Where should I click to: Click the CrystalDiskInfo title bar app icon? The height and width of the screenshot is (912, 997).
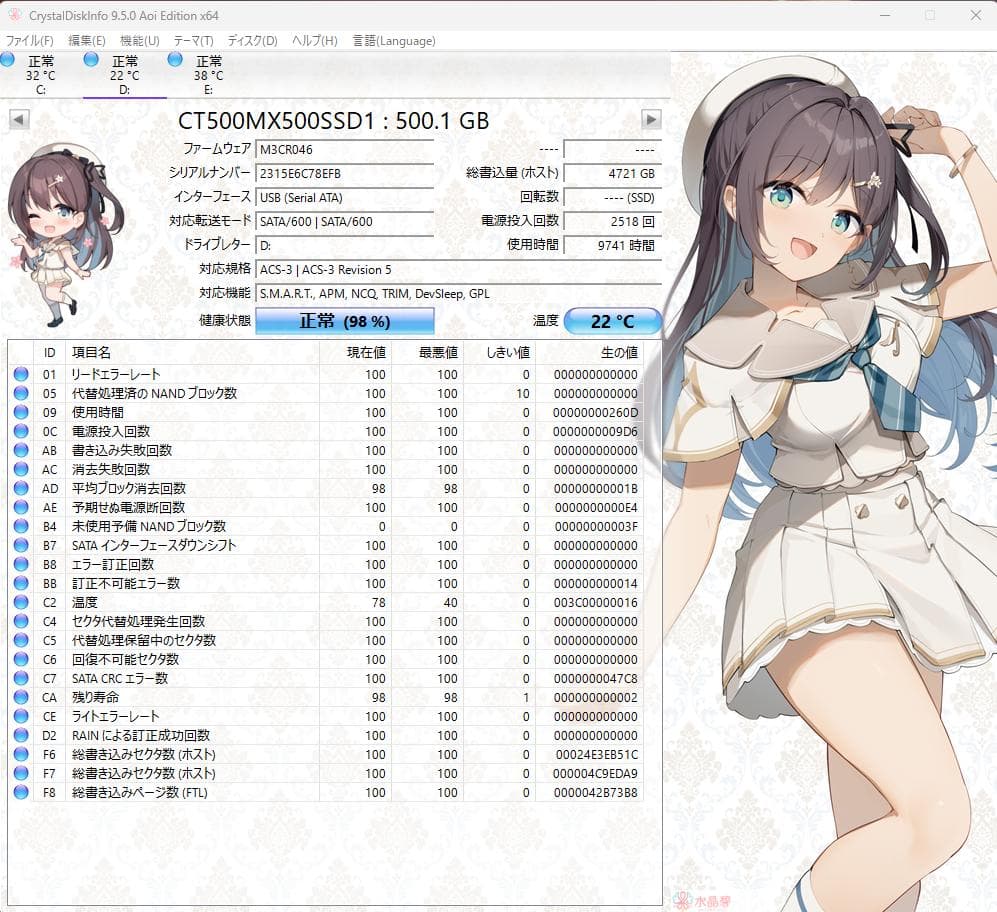click(14, 15)
